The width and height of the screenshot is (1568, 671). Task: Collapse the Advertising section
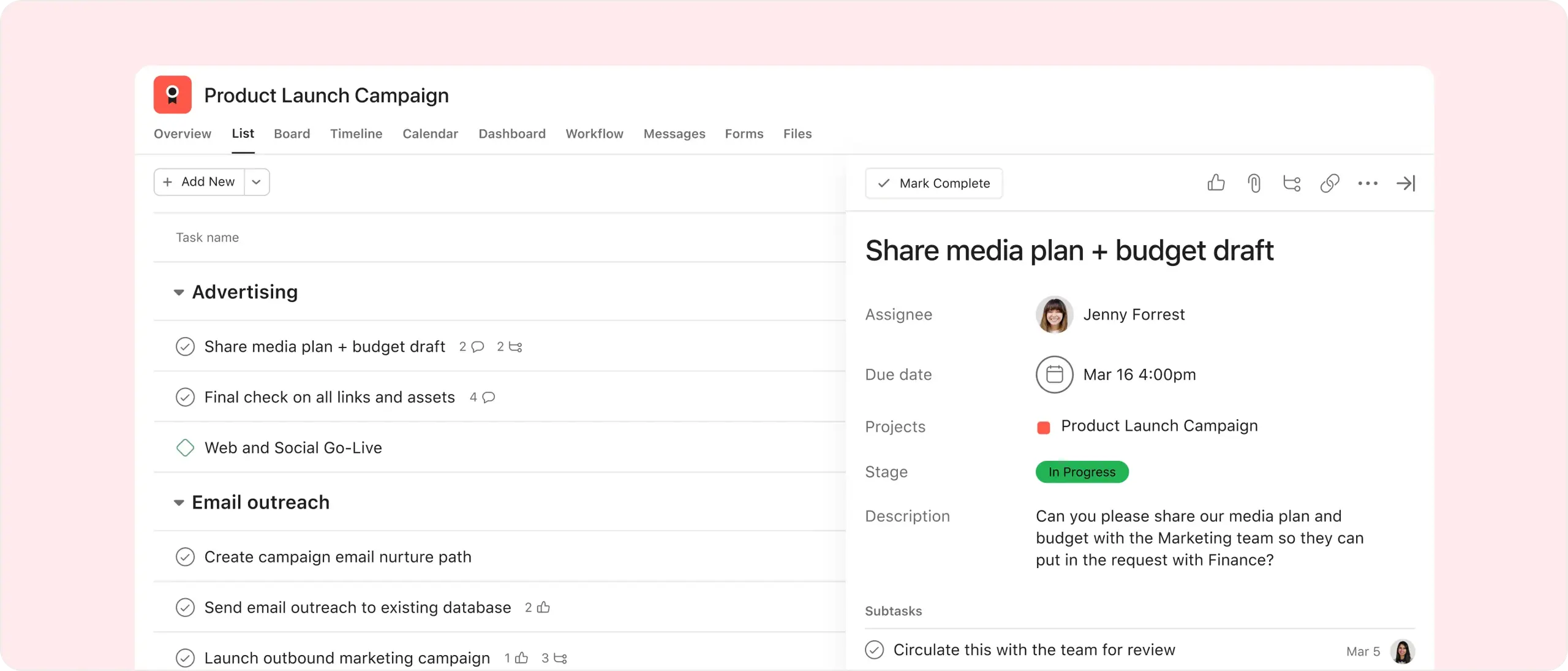(179, 292)
